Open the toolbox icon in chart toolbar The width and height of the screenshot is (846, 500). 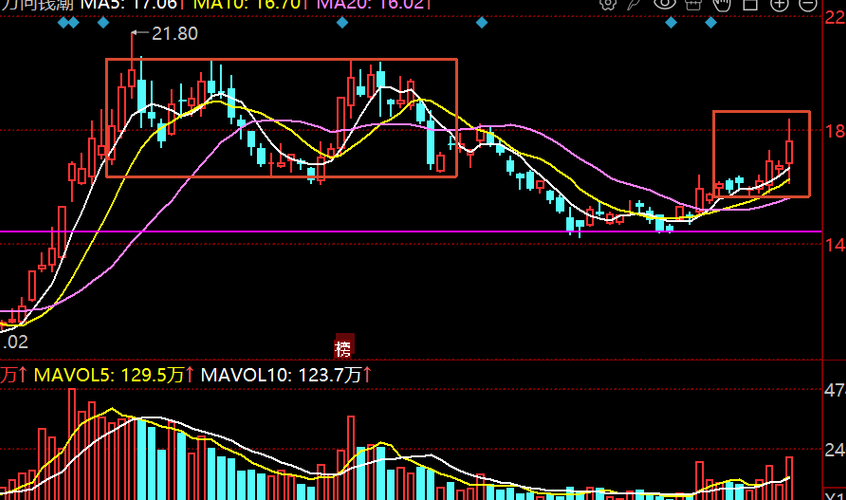(693, 4)
